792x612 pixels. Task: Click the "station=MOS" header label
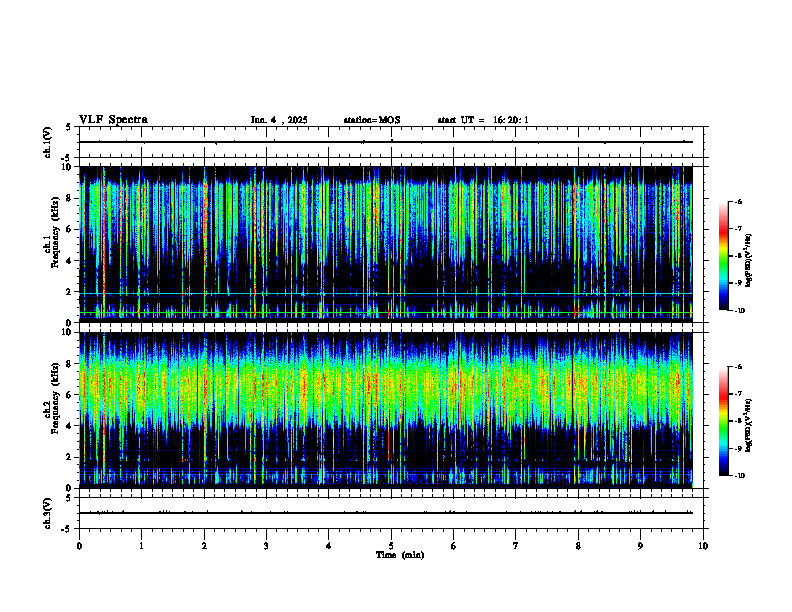[372, 120]
